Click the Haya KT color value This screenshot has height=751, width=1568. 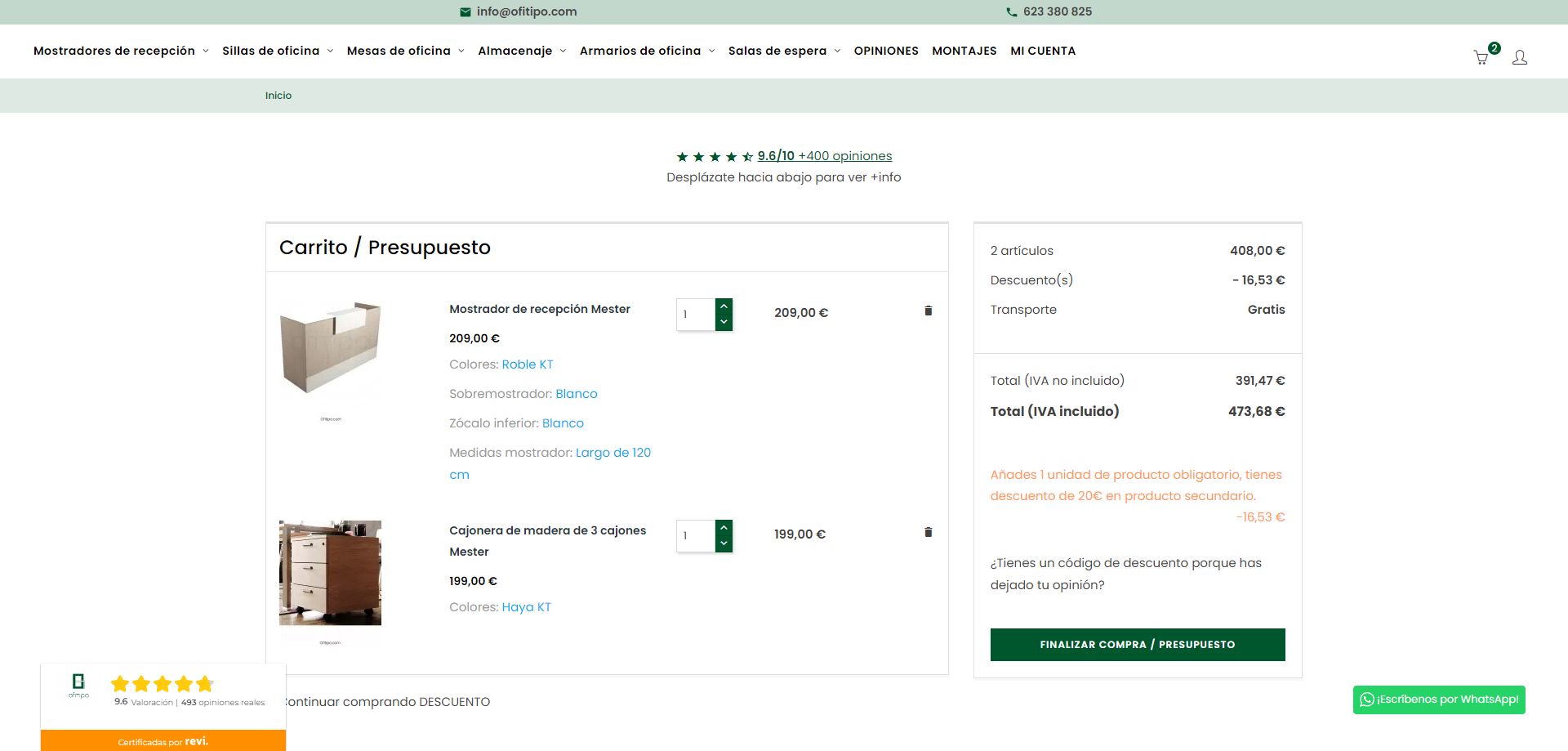(x=526, y=607)
